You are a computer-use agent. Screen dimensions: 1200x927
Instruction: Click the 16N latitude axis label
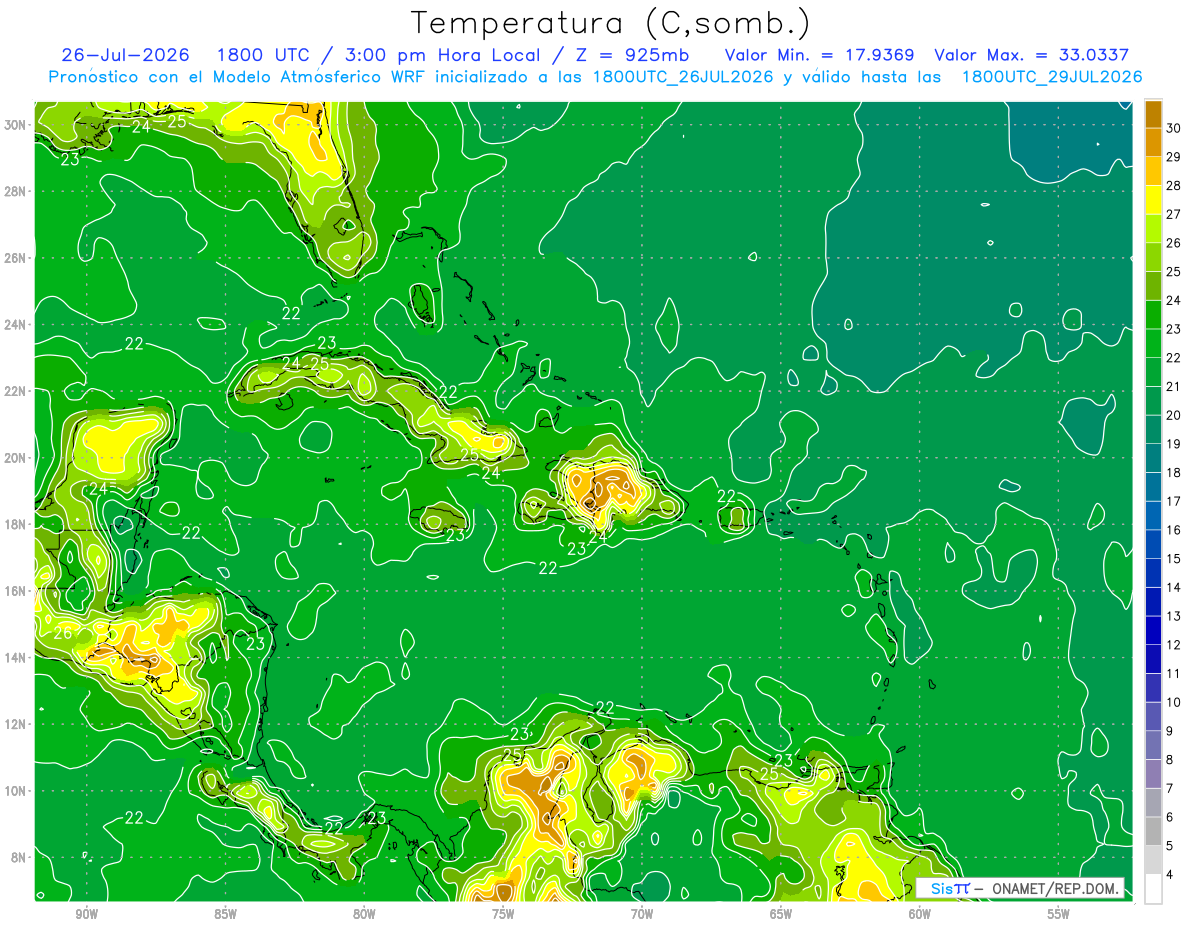(x=15, y=591)
